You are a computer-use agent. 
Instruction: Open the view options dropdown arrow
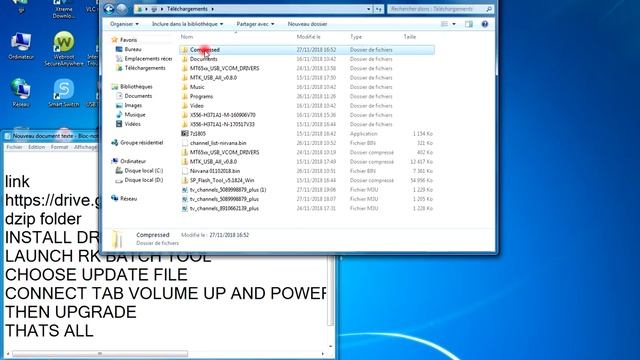tap(454, 24)
